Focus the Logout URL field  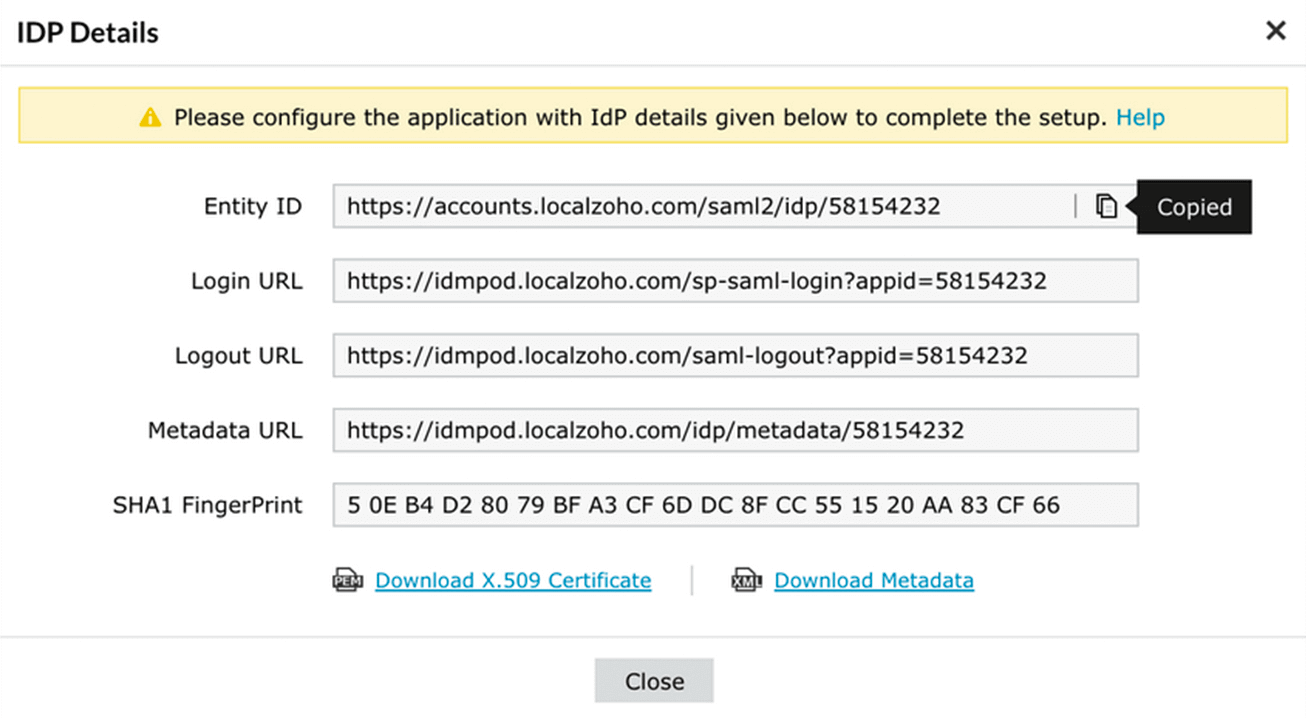[735, 356]
